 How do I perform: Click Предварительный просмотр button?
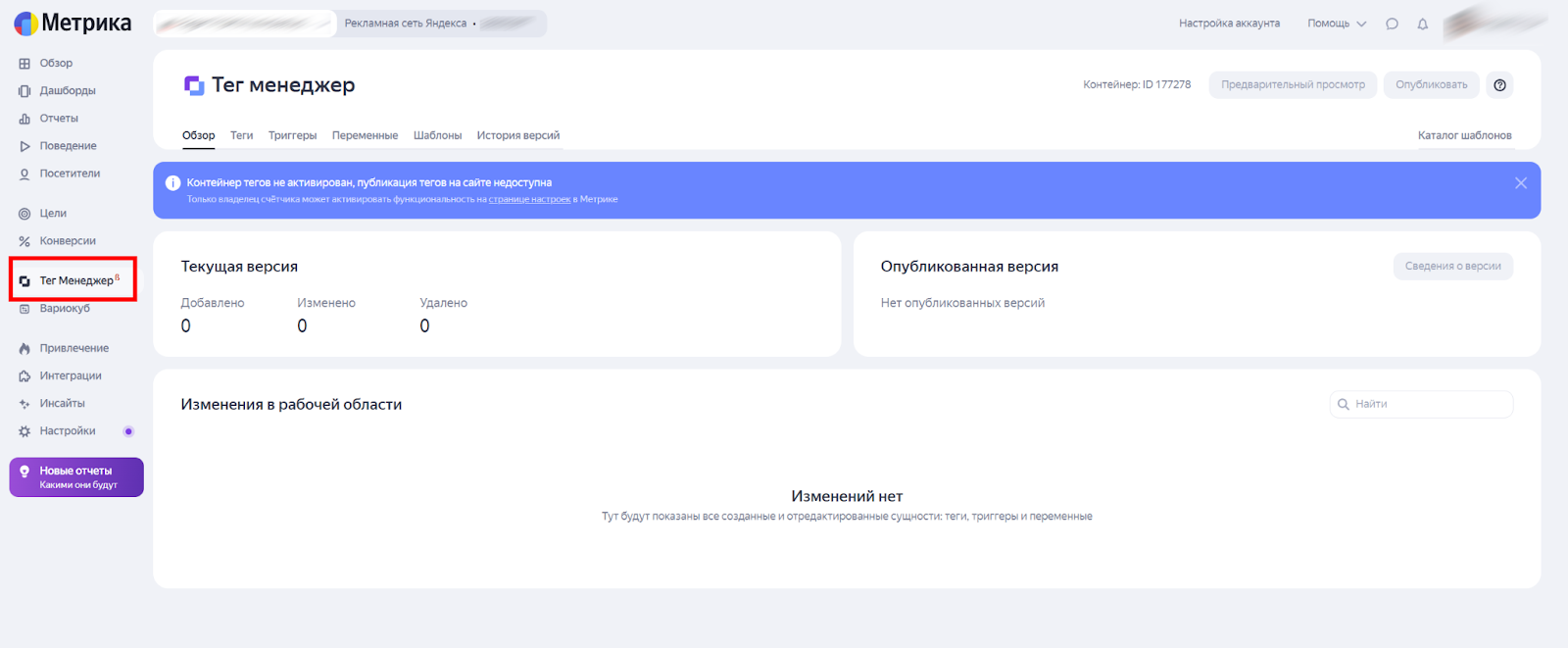1293,85
